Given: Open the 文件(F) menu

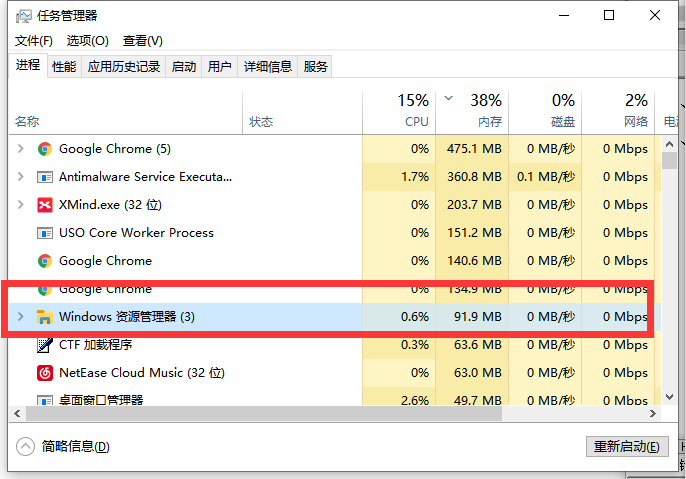Looking at the screenshot, I should point(34,40).
